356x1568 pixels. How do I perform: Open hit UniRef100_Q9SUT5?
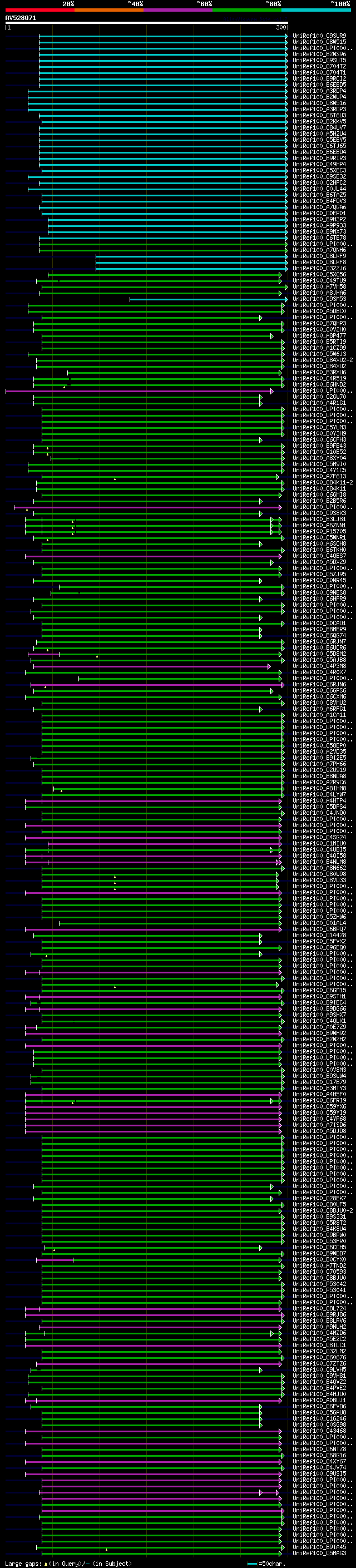point(319,60)
